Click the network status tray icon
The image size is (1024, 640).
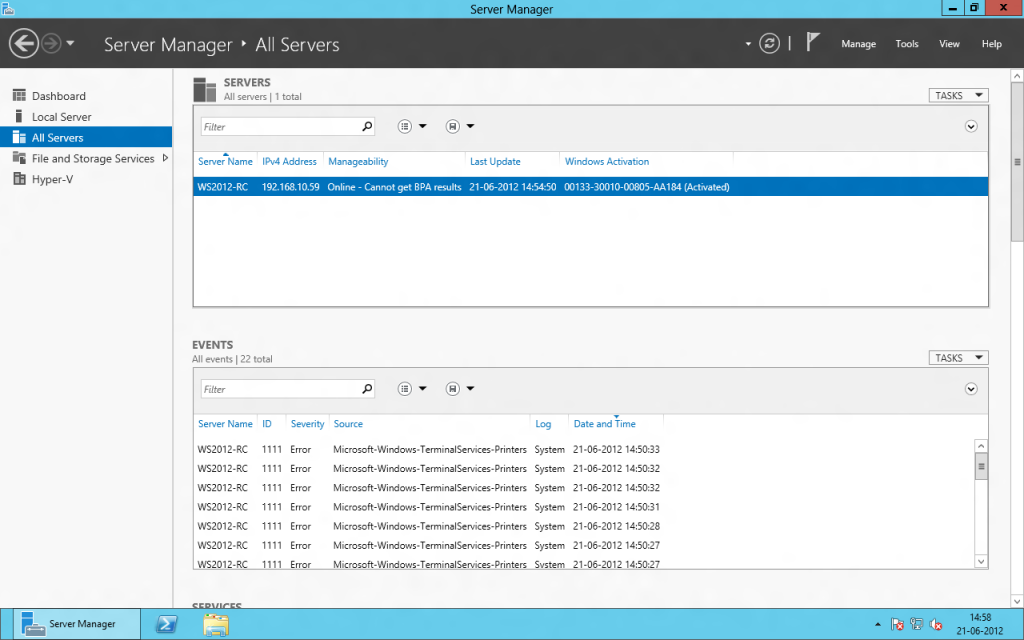point(917,623)
